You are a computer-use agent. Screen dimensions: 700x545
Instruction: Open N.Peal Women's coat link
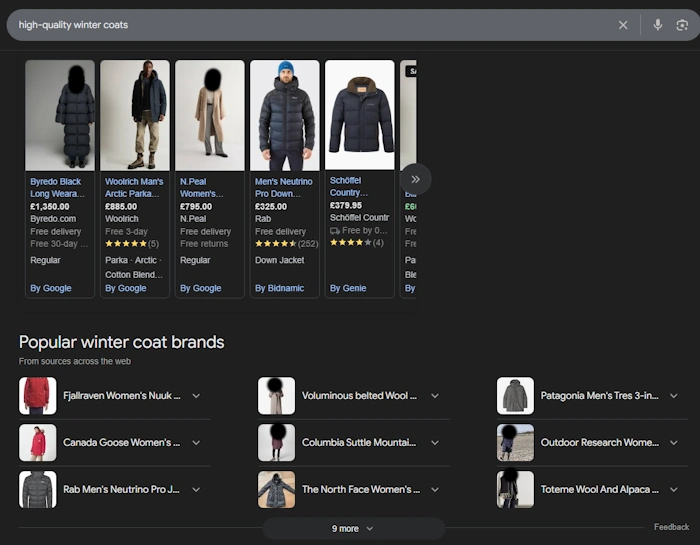point(201,187)
